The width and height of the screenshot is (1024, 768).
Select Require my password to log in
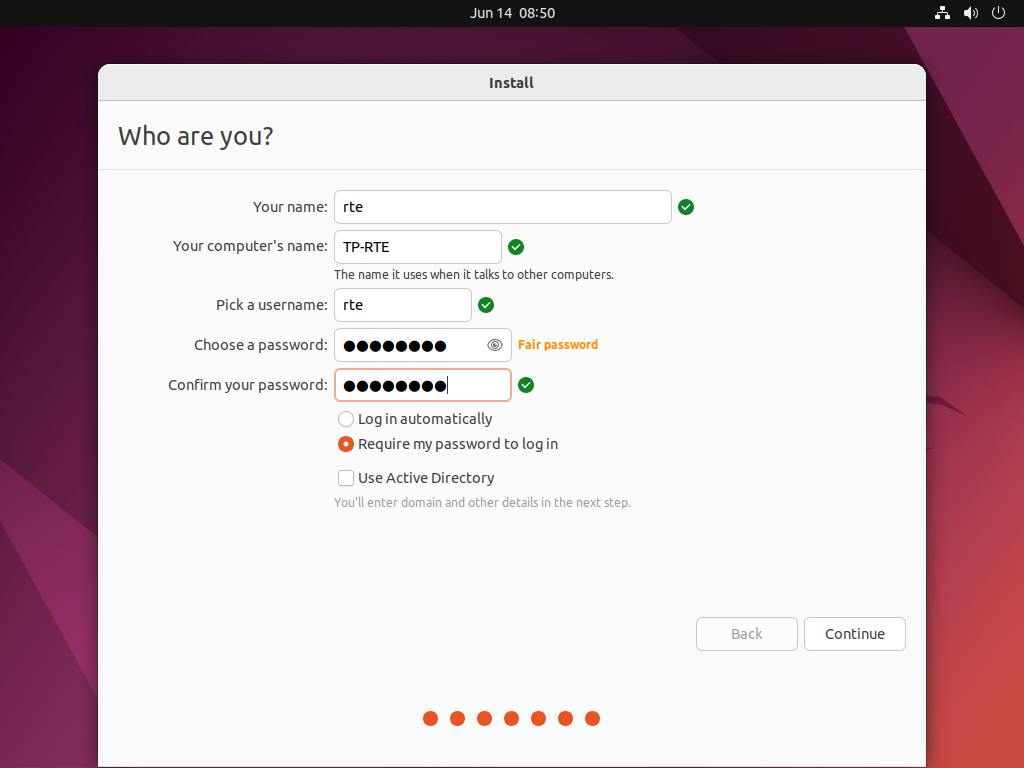click(x=346, y=444)
